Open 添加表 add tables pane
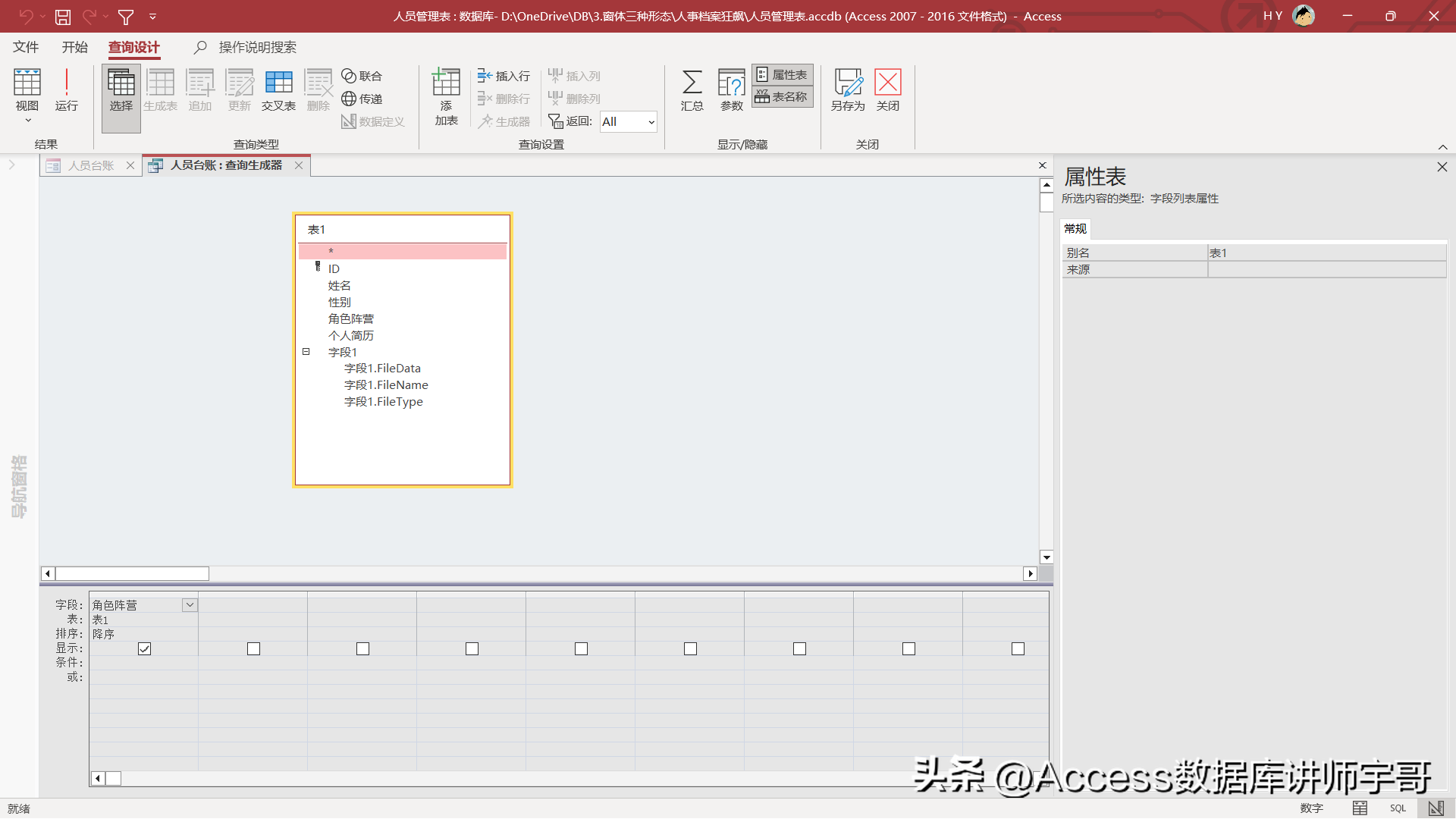 446,97
